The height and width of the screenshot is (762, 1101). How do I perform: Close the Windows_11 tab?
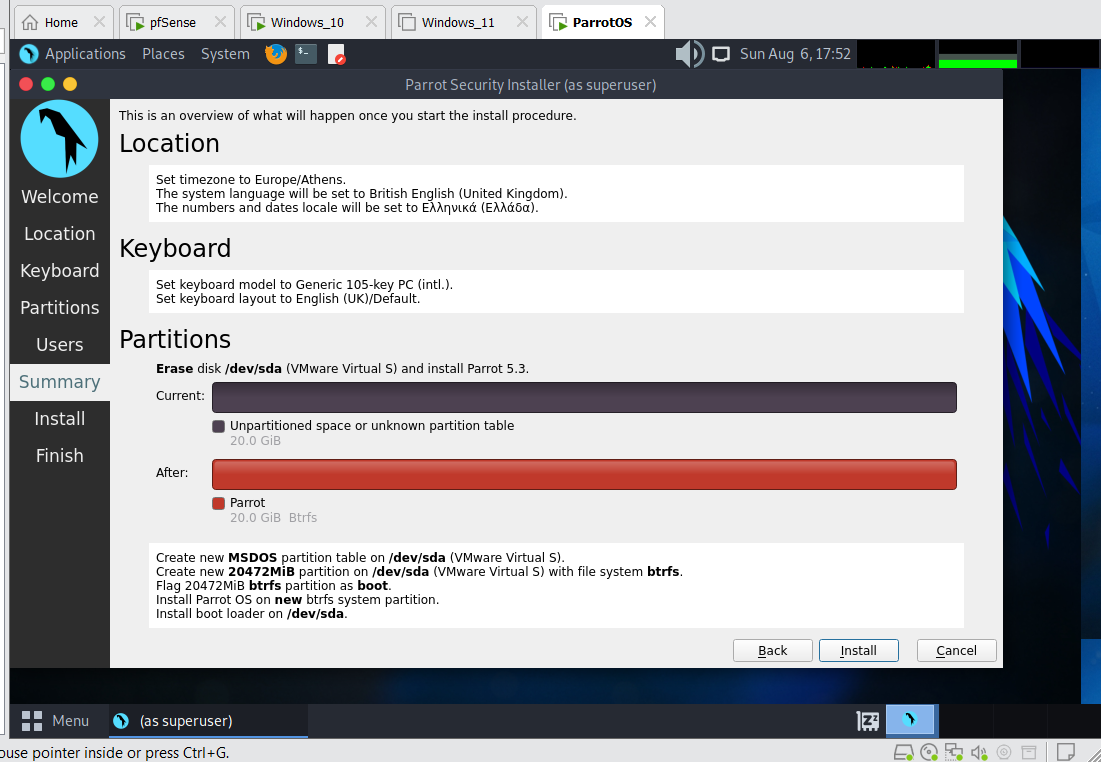coord(522,22)
